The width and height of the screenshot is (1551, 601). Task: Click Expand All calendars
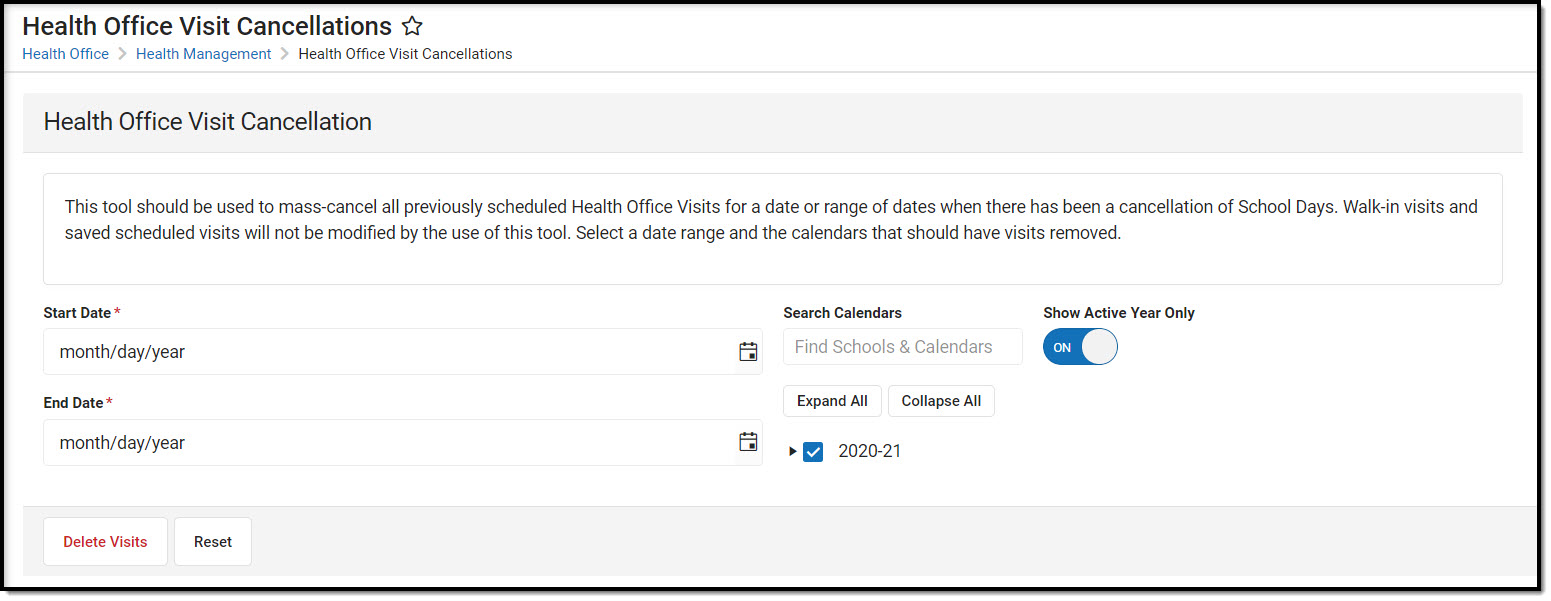click(832, 401)
